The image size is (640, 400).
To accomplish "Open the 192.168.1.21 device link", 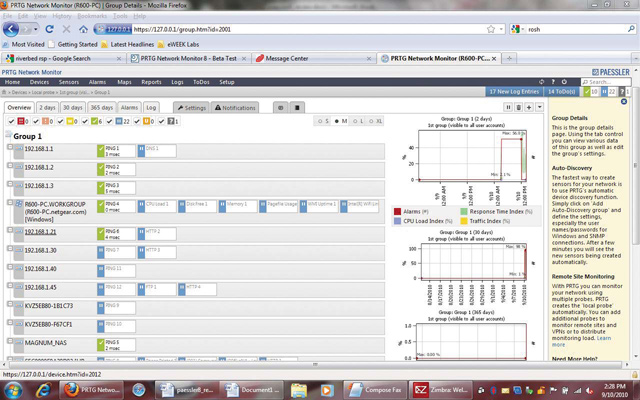I will pos(40,232).
